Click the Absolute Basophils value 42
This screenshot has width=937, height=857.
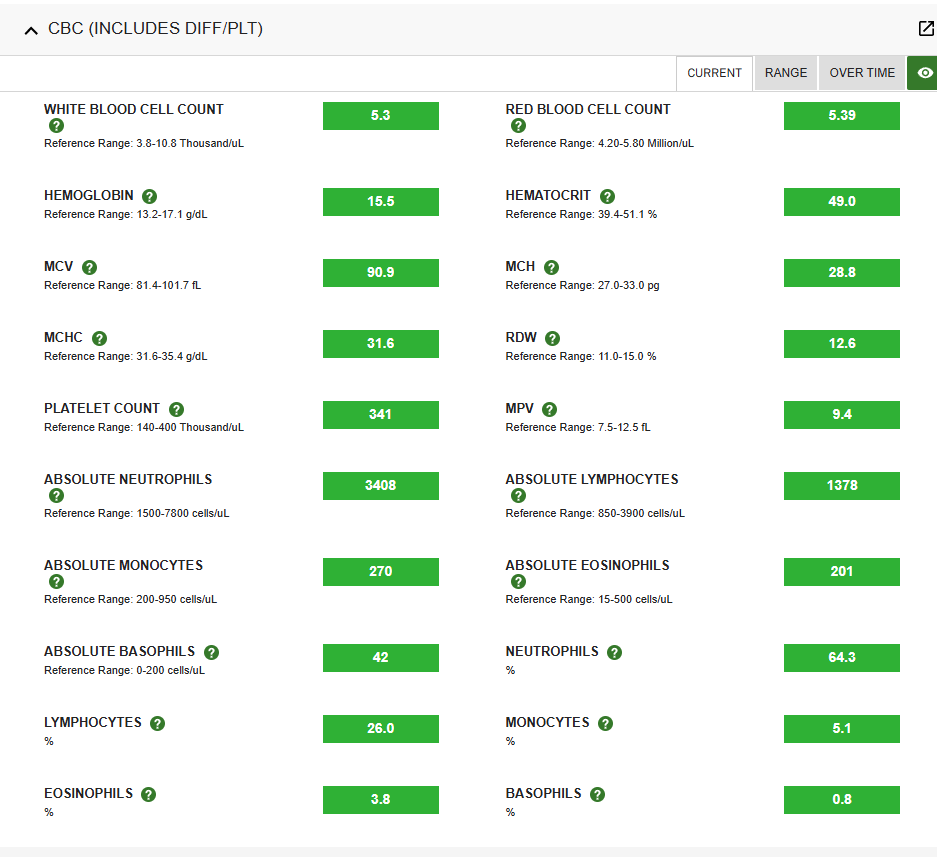[x=381, y=658]
